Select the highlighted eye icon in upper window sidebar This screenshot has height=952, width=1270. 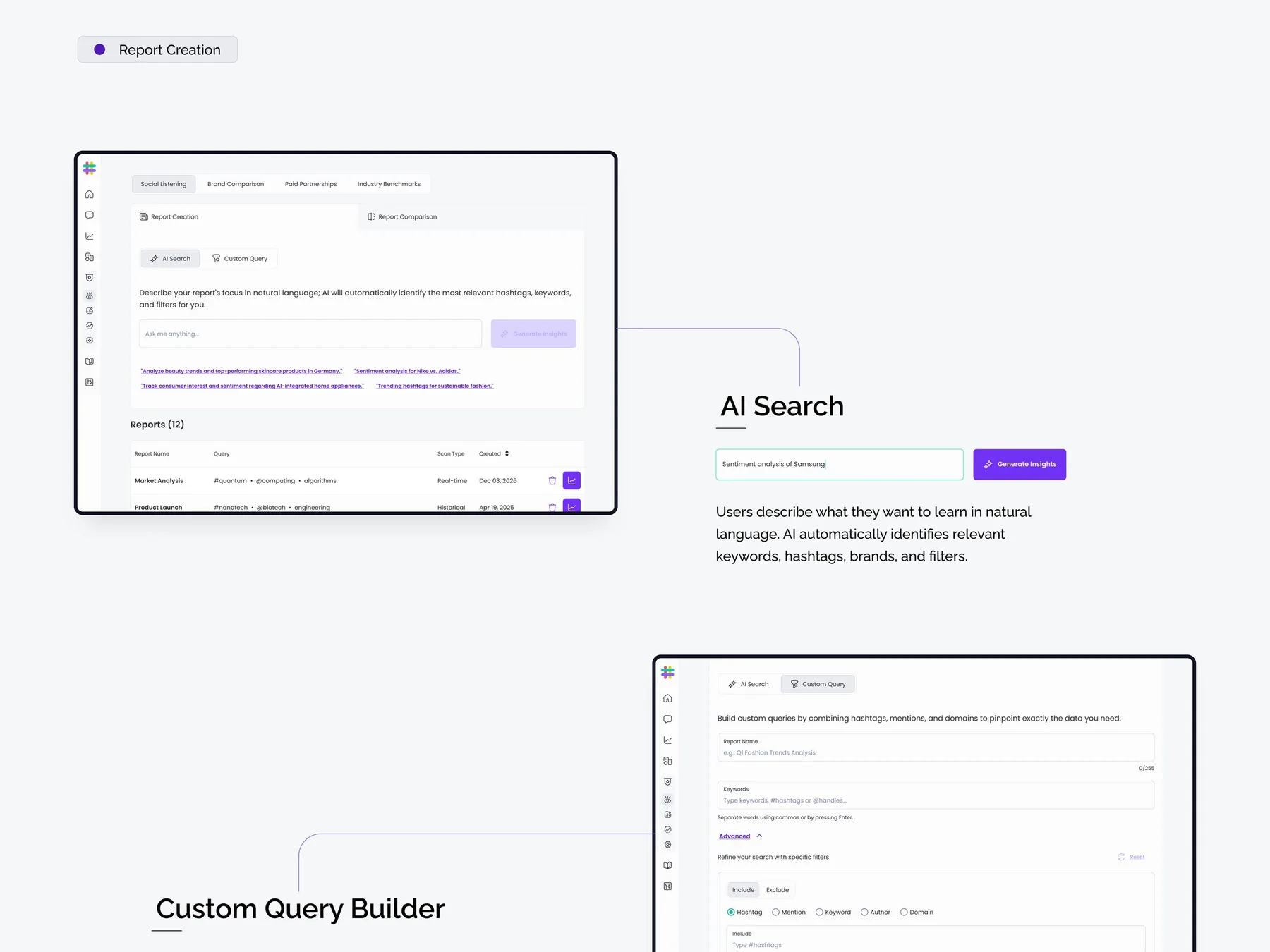coord(90,295)
